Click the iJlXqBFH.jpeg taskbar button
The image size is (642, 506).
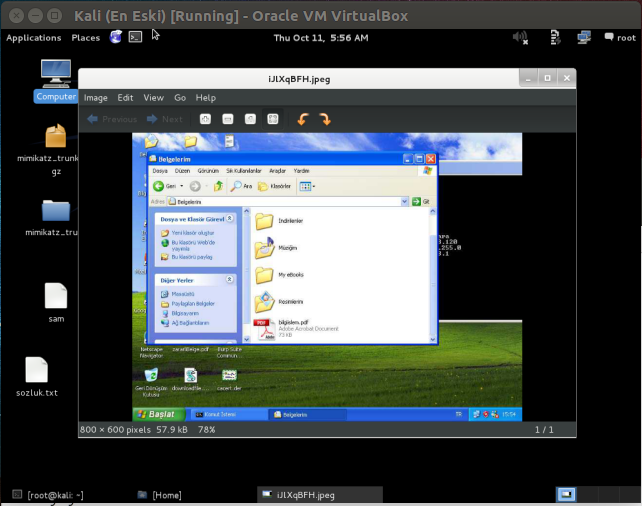pyautogui.click(x=320, y=495)
